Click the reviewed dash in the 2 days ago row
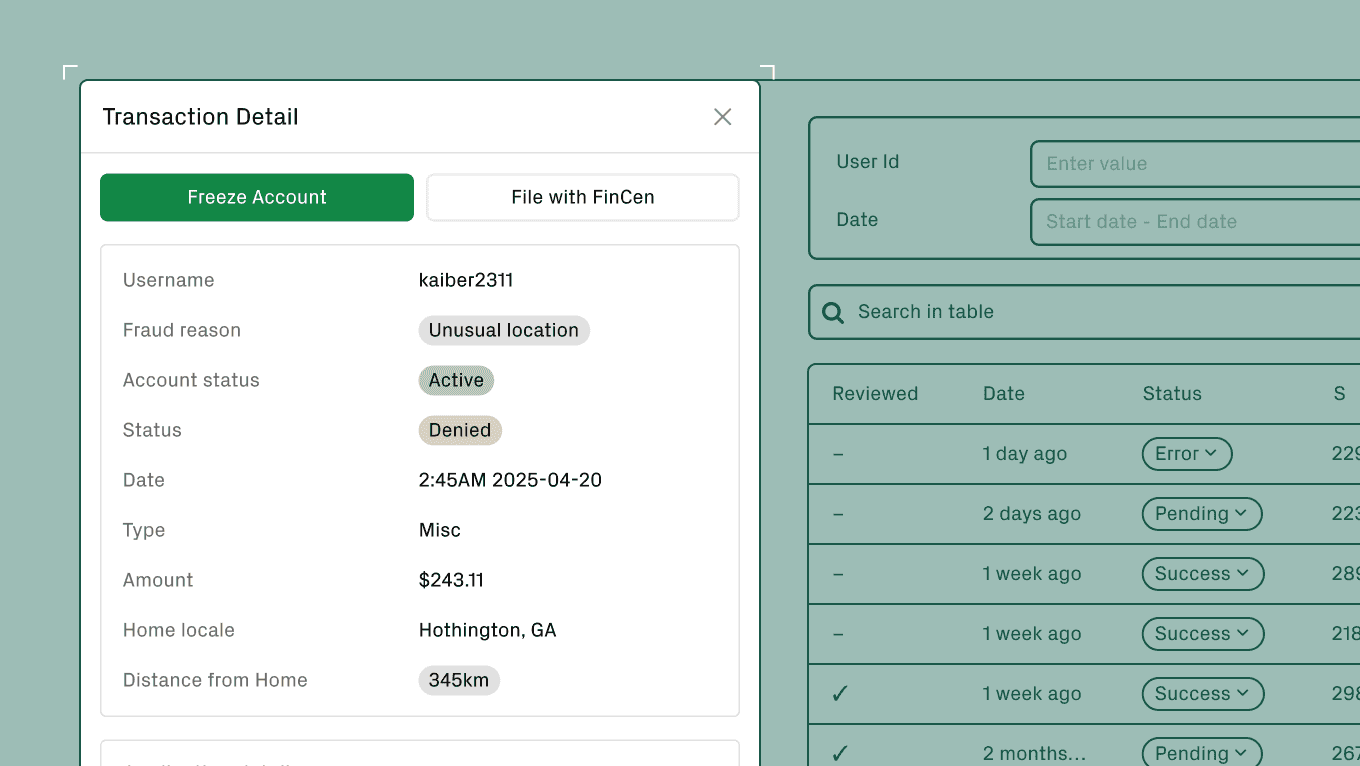The image size is (1360, 766). point(838,514)
